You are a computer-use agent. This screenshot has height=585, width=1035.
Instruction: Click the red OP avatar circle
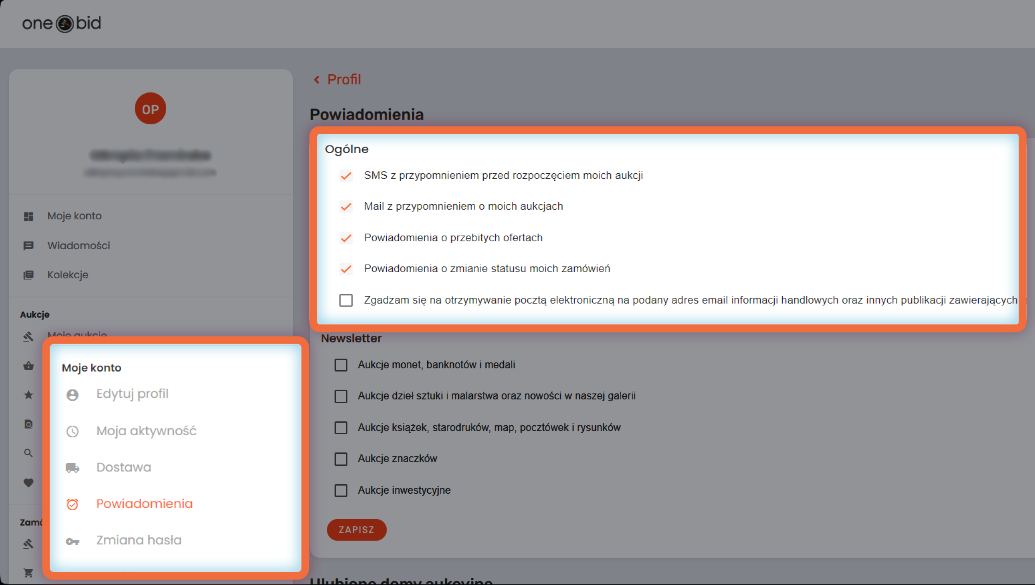coord(150,108)
